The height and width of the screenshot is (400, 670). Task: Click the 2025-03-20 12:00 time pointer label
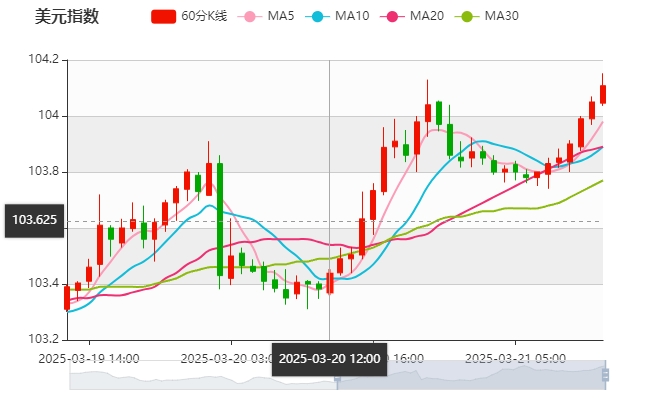point(329,358)
